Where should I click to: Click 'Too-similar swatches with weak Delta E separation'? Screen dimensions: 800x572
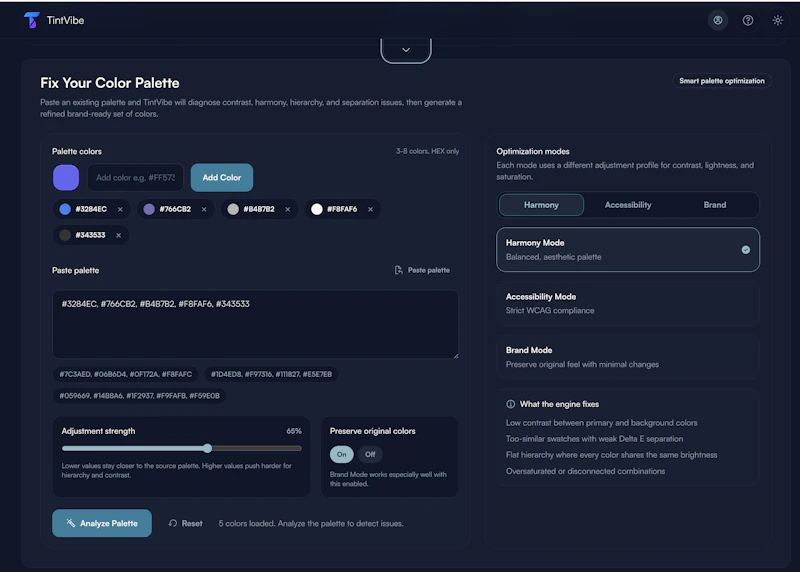tap(594, 439)
